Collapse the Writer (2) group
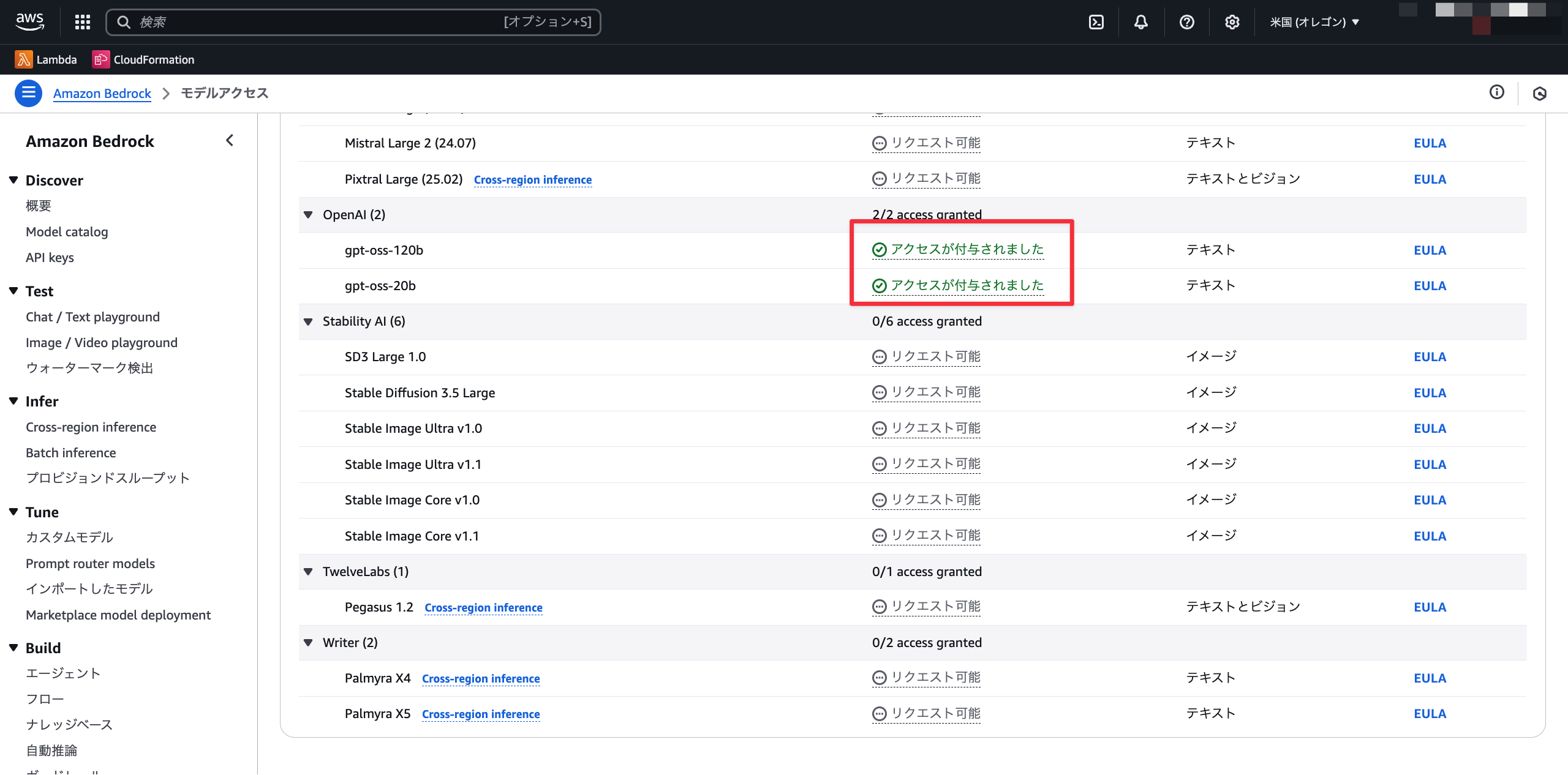The width and height of the screenshot is (1568, 775). [308, 643]
